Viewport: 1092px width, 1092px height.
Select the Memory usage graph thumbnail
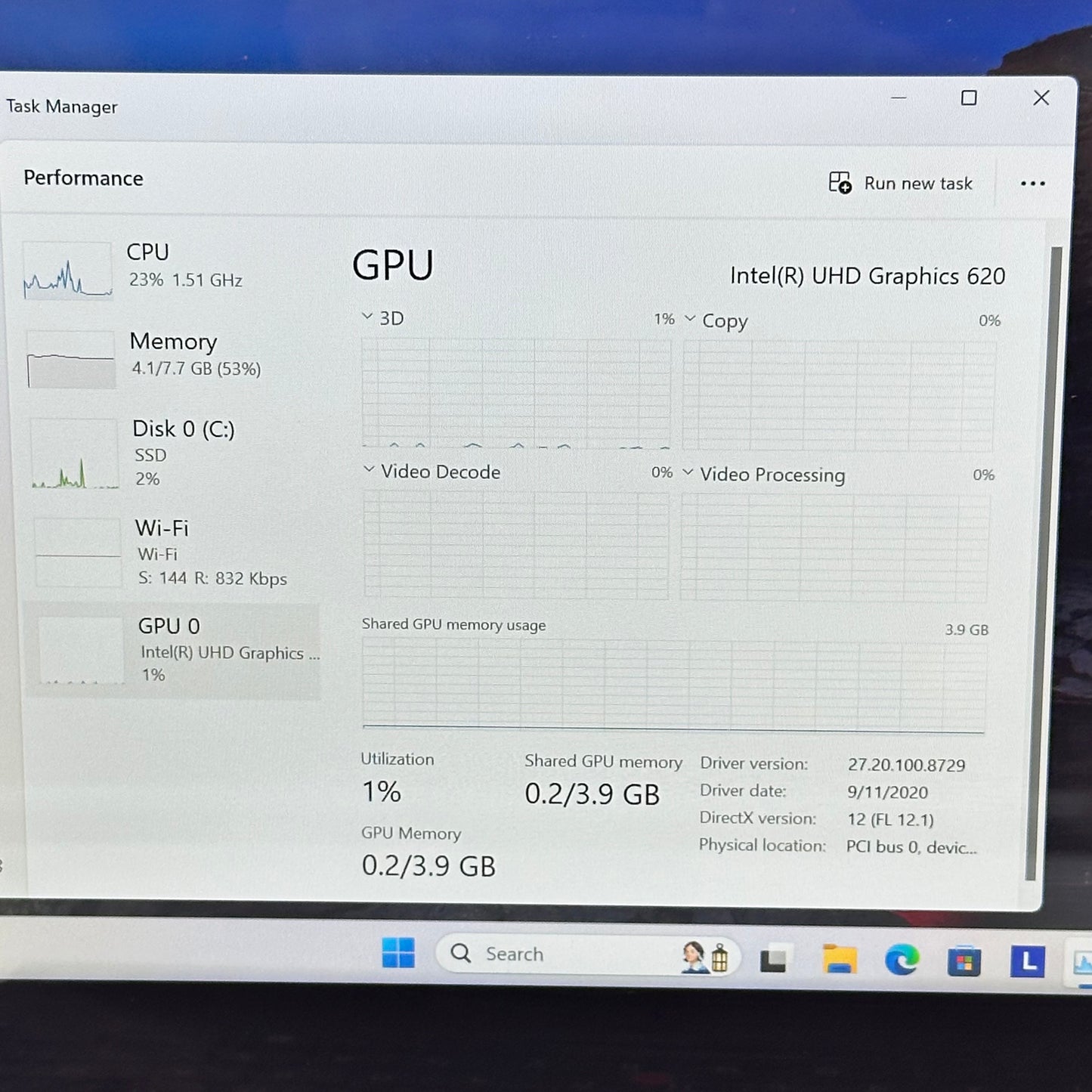(71, 359)
